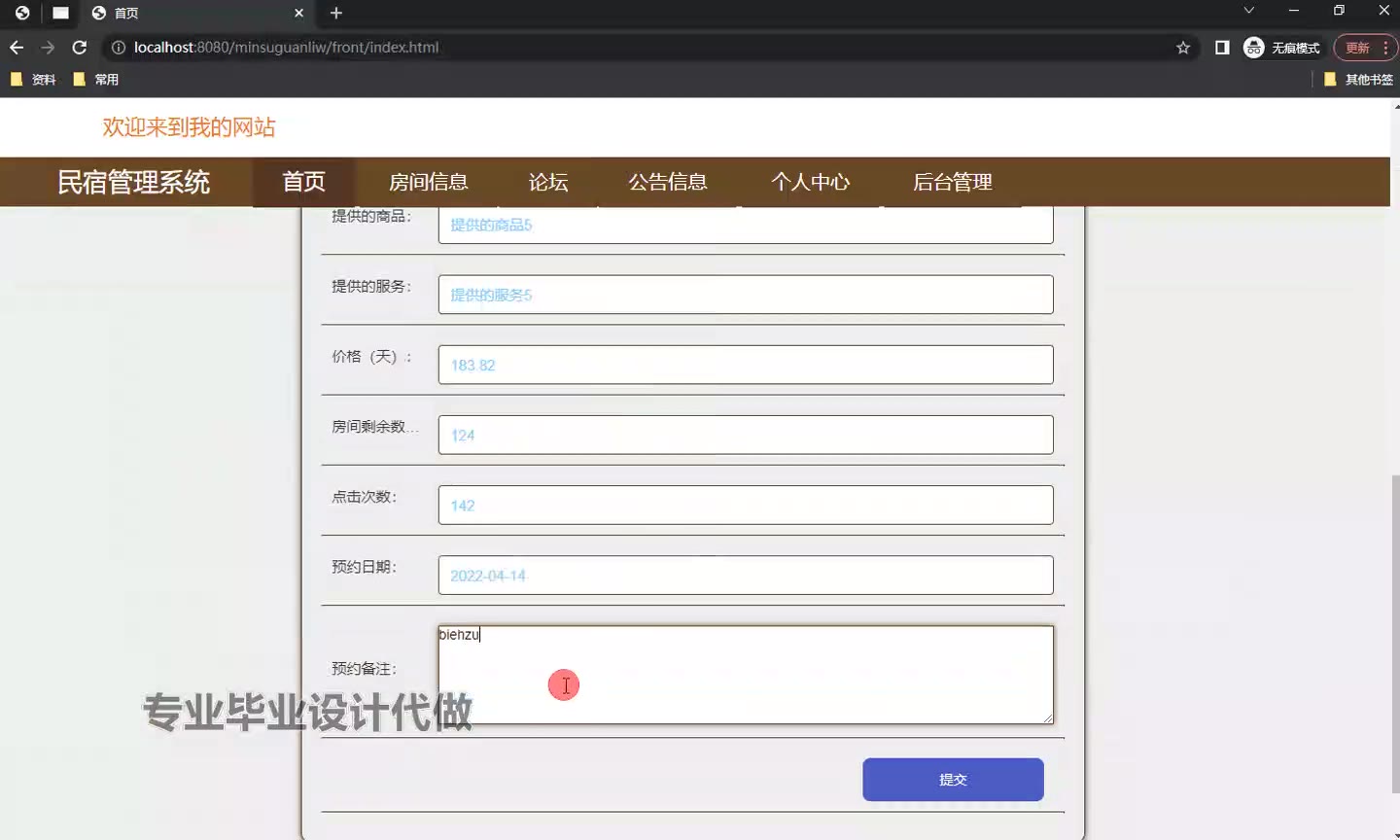The width and height of the screenshot is (1400, 840).
Task: Submit the form with 提交 button
Action: [x=953, y=780]
